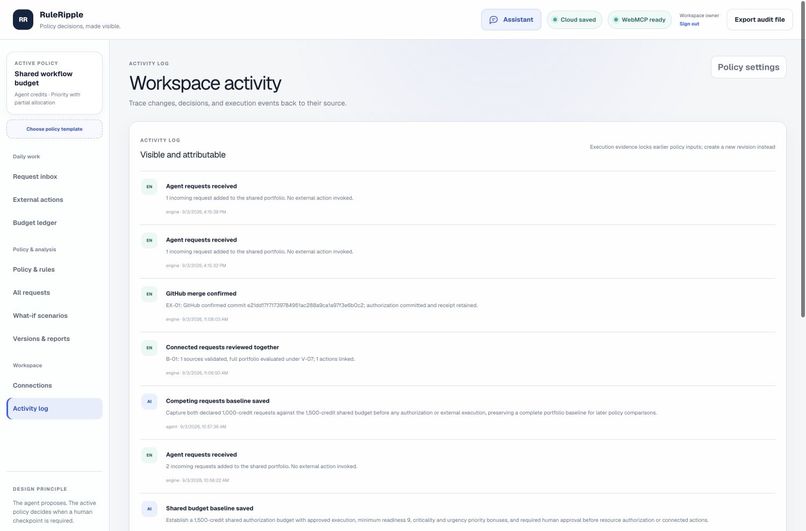806x531 pixels.
Task: Click the page's vertical scrollbar
Action: 802,159
